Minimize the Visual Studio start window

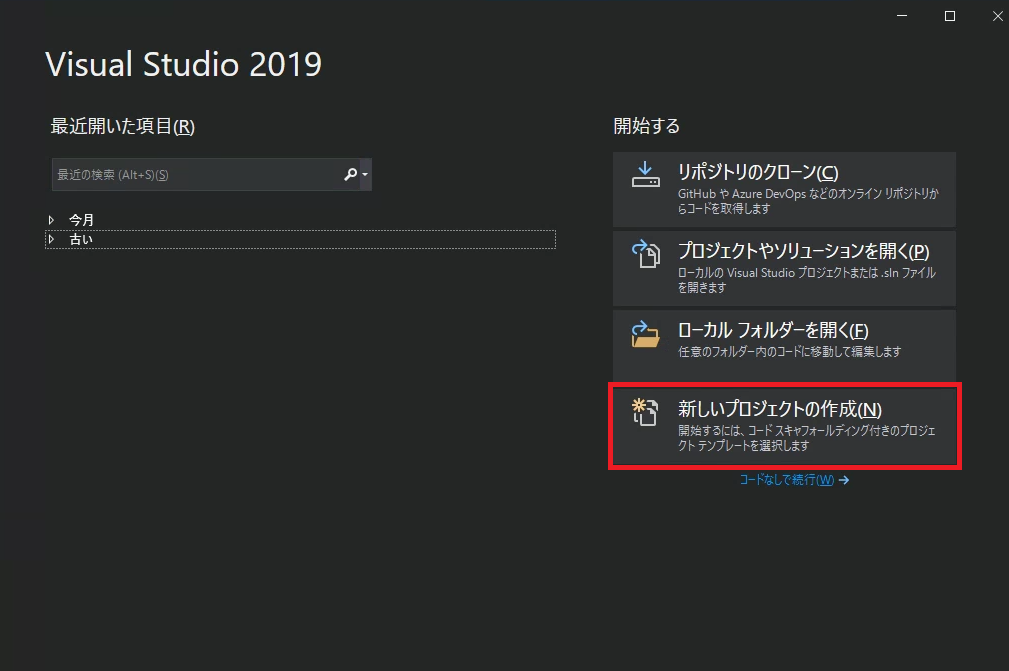click(902, 16)
